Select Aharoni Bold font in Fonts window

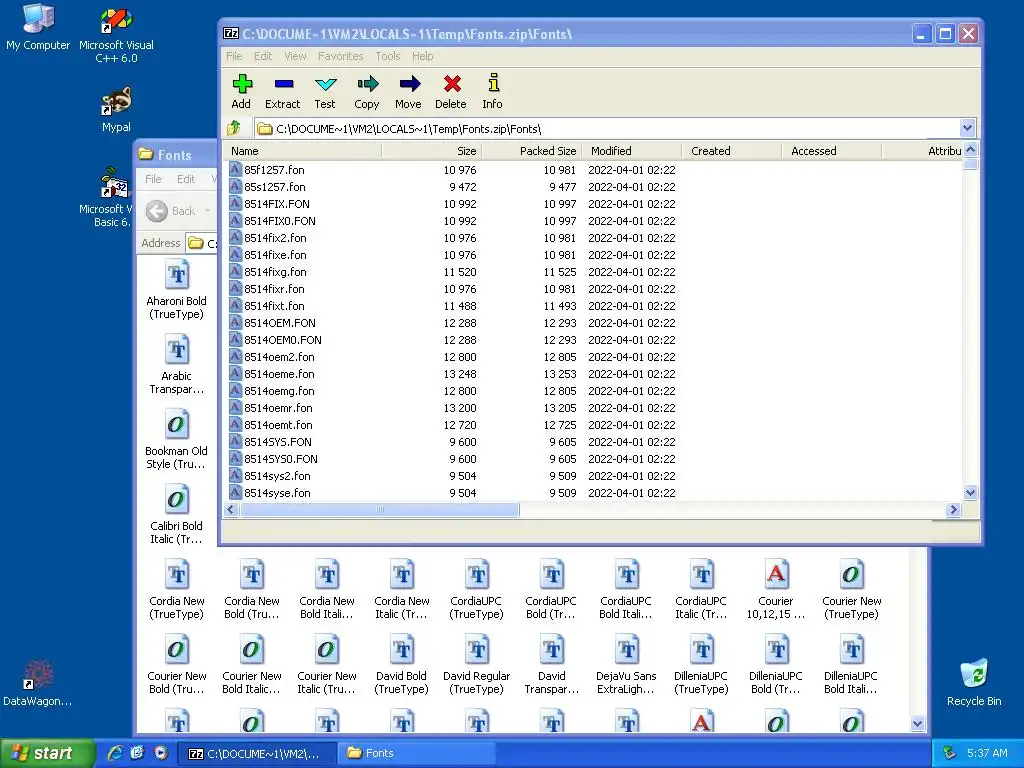[x=176, y=290]
